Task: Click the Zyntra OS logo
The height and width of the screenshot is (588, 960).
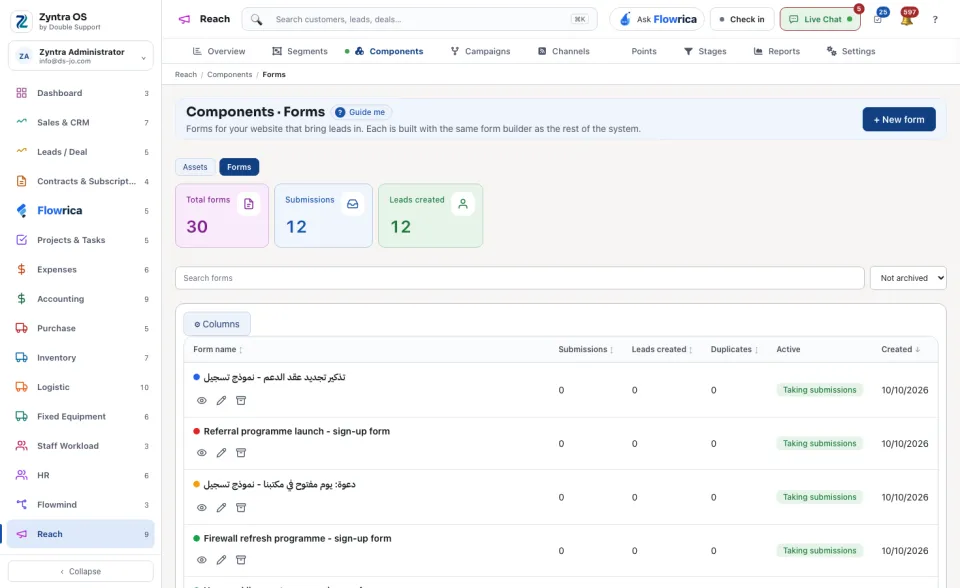Action: pos(21,21)
